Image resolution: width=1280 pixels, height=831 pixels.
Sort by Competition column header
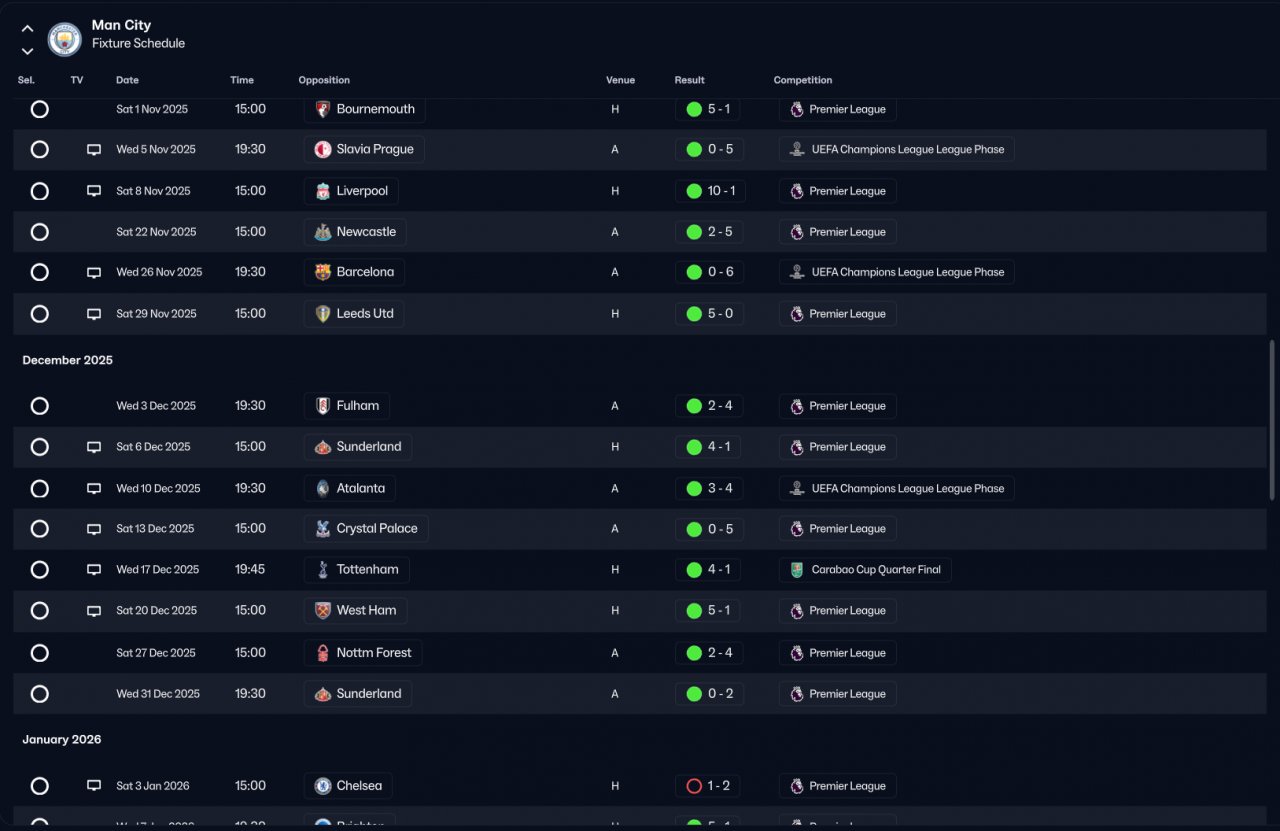[x=802, y=80]
